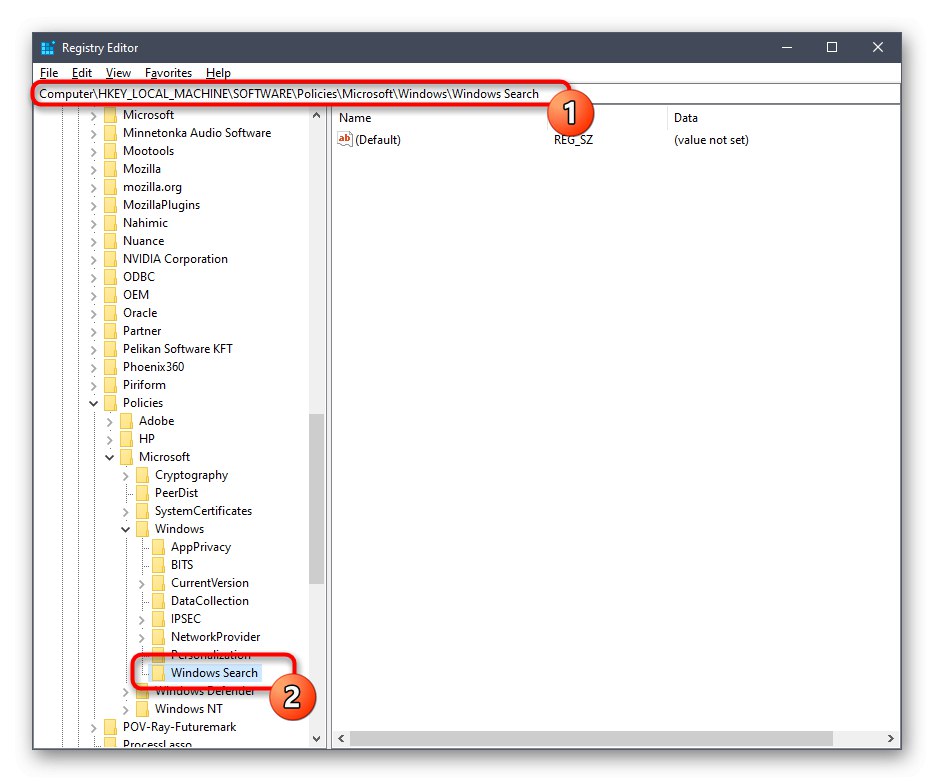Viewport: 934px width, 782px height.
Task: Collapse the Policies key
Action: point(94,404)
